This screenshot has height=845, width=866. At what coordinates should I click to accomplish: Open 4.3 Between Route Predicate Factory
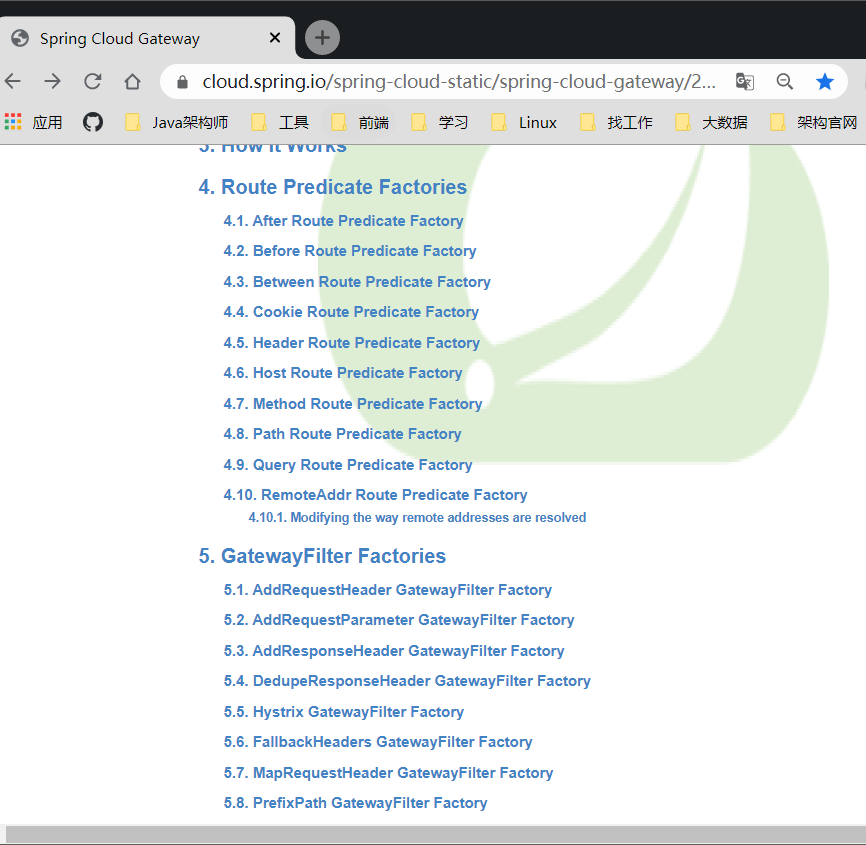pyautogui.click(x=357, y=282)
